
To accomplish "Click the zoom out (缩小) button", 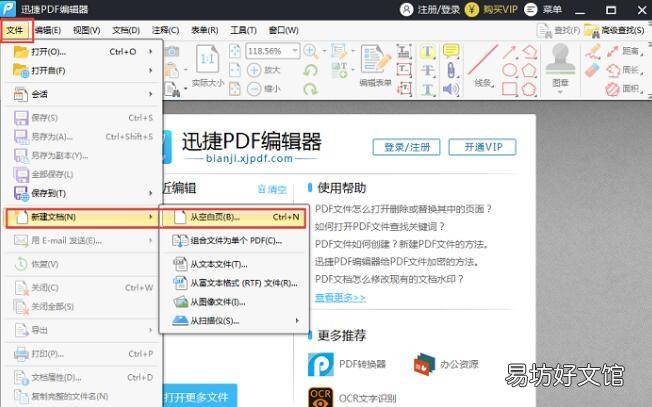I will [264, 89].
